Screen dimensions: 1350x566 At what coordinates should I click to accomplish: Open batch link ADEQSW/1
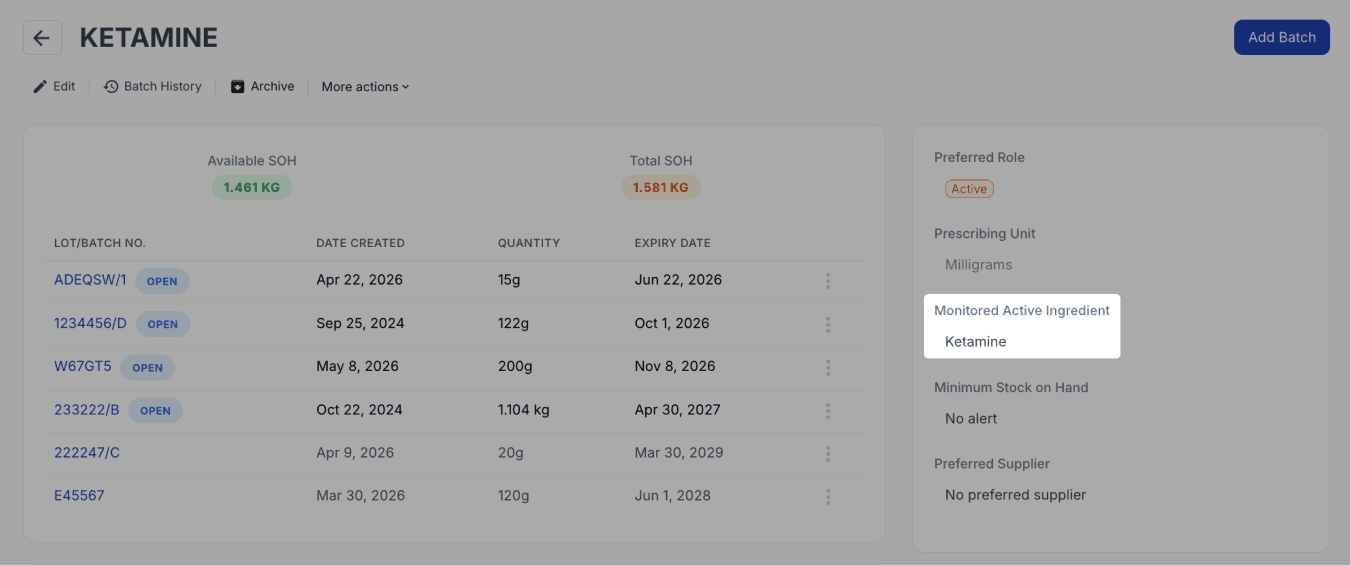coord(90,280)
